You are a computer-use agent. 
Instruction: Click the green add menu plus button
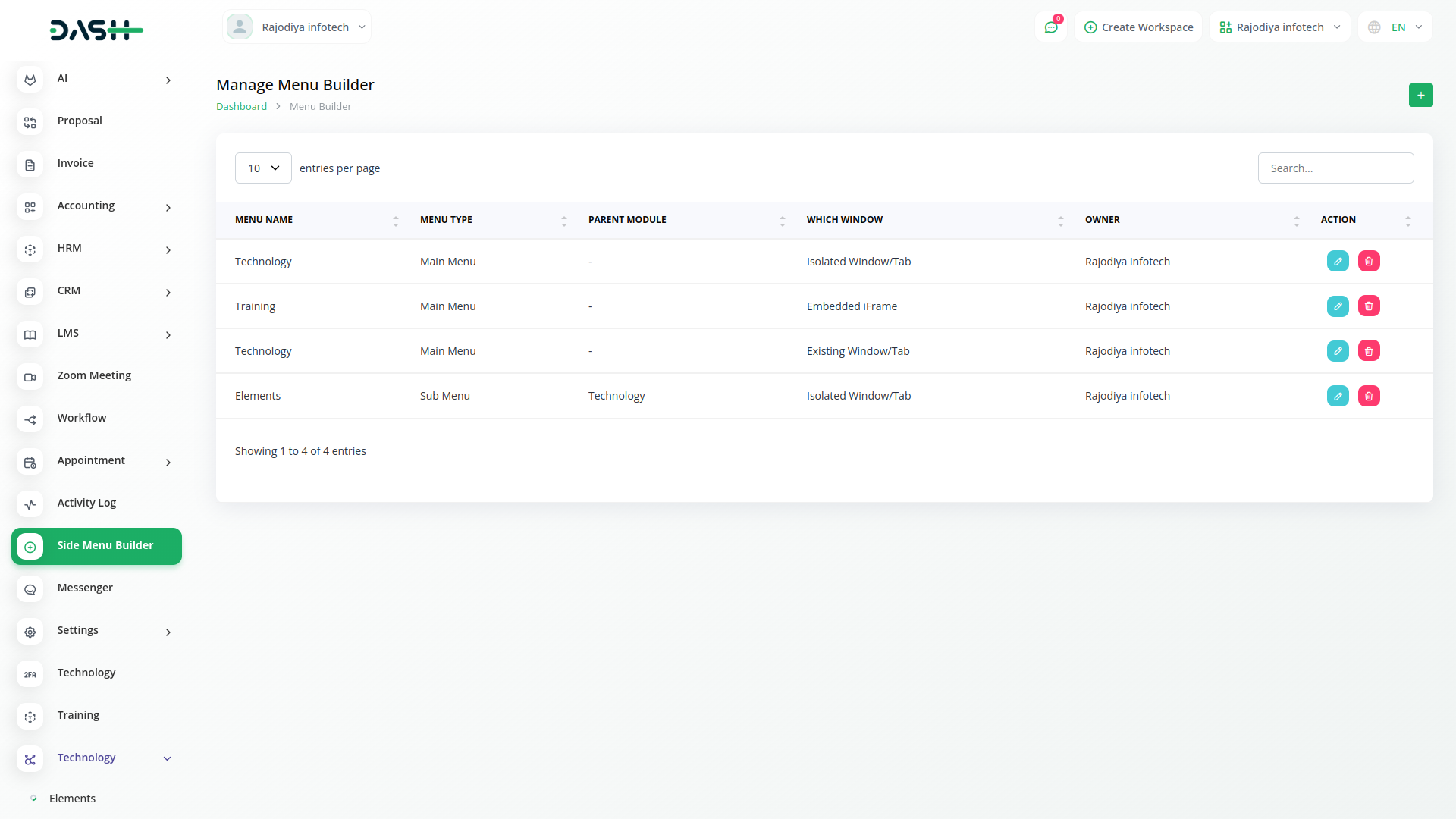click(1420, 95)
